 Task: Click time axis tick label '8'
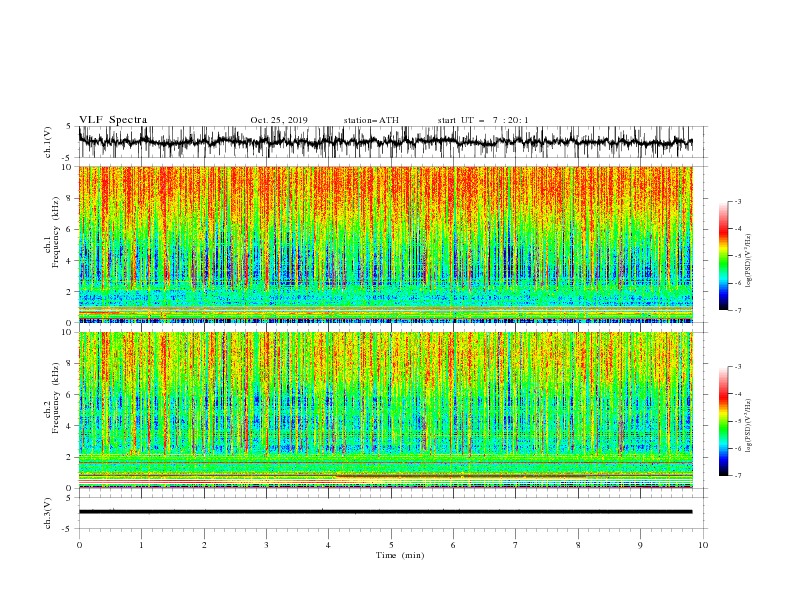(x=578, y=545)
